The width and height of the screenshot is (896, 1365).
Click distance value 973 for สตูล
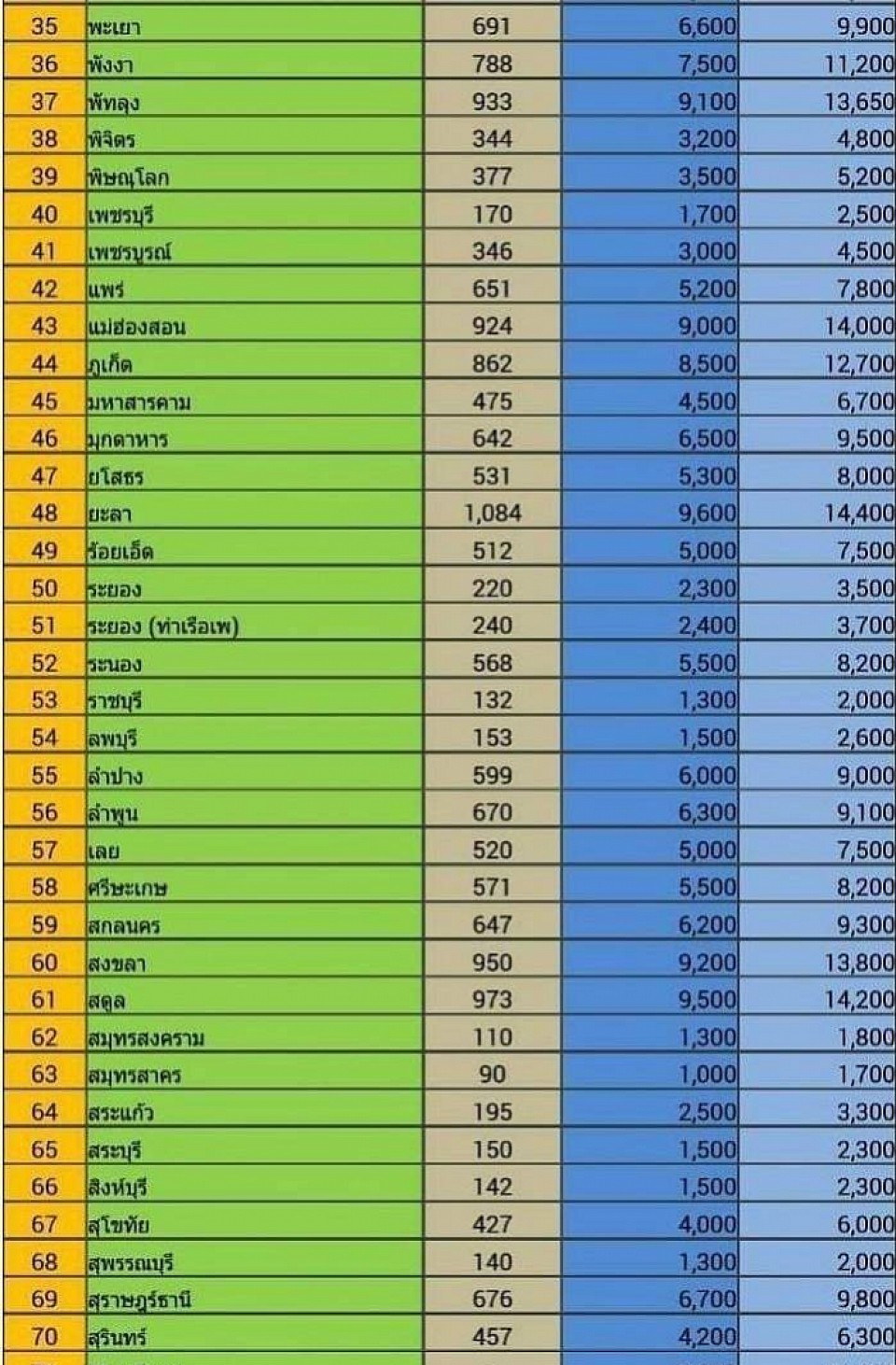pos(492,1000)
